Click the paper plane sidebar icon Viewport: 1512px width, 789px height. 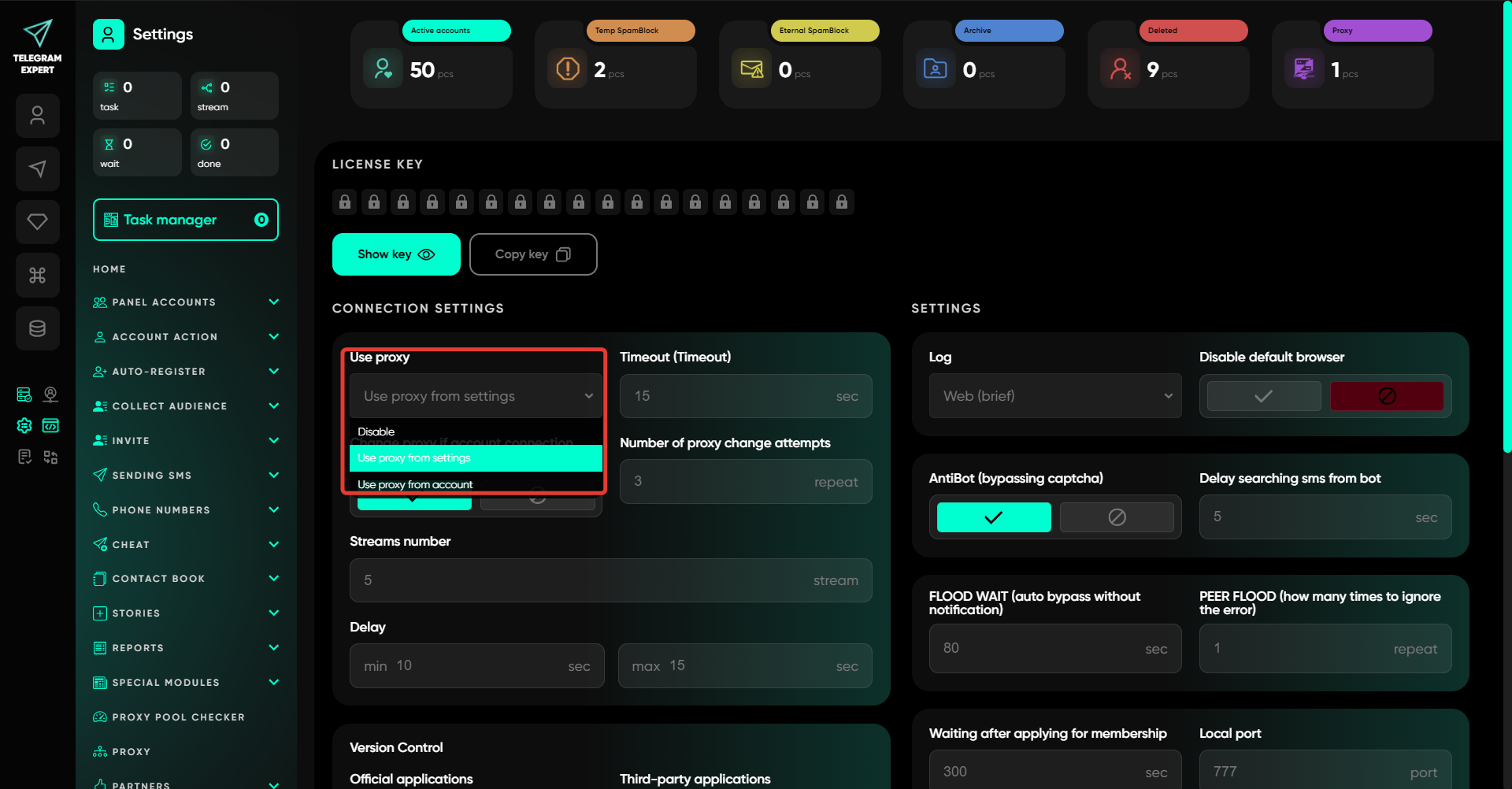[37, 169]
